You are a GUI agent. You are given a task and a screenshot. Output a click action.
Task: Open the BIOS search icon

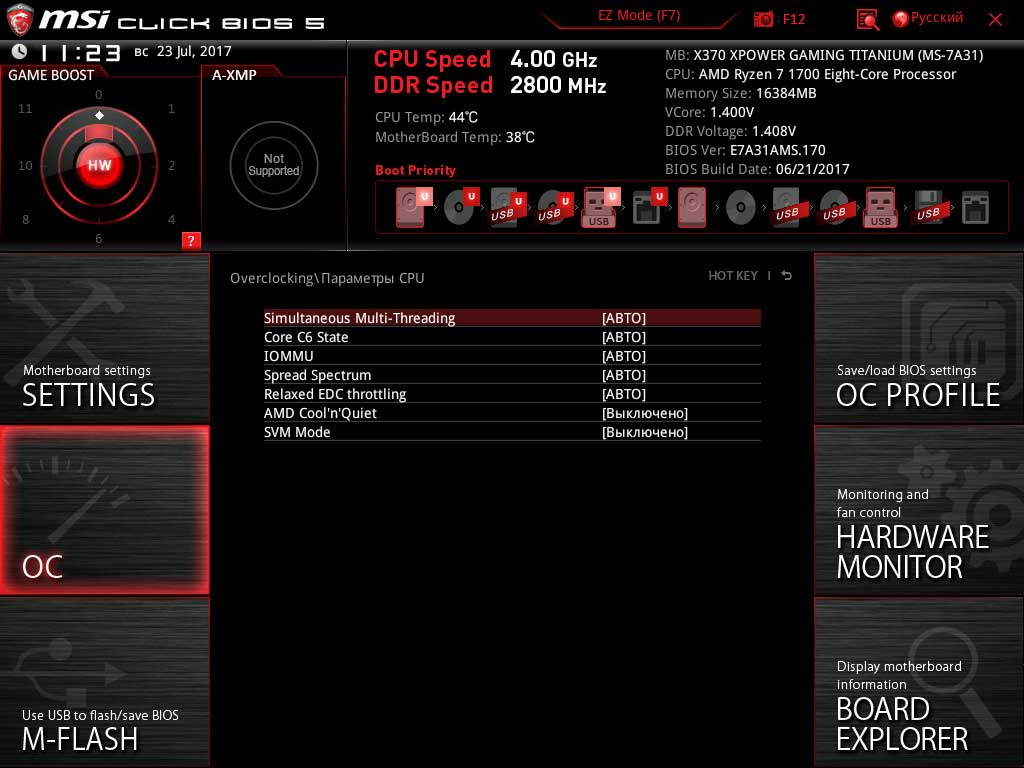coord(867,20)
